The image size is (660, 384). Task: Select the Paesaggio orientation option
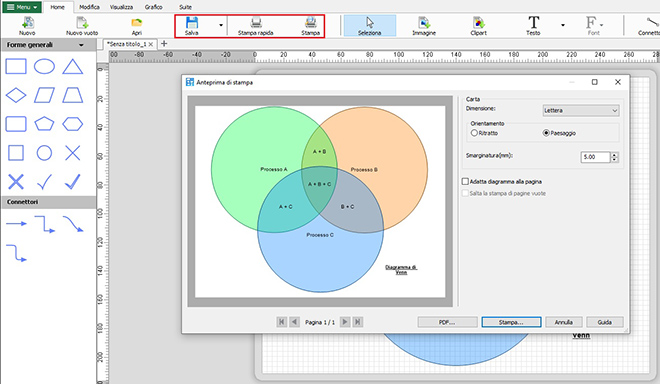point(559,133)
